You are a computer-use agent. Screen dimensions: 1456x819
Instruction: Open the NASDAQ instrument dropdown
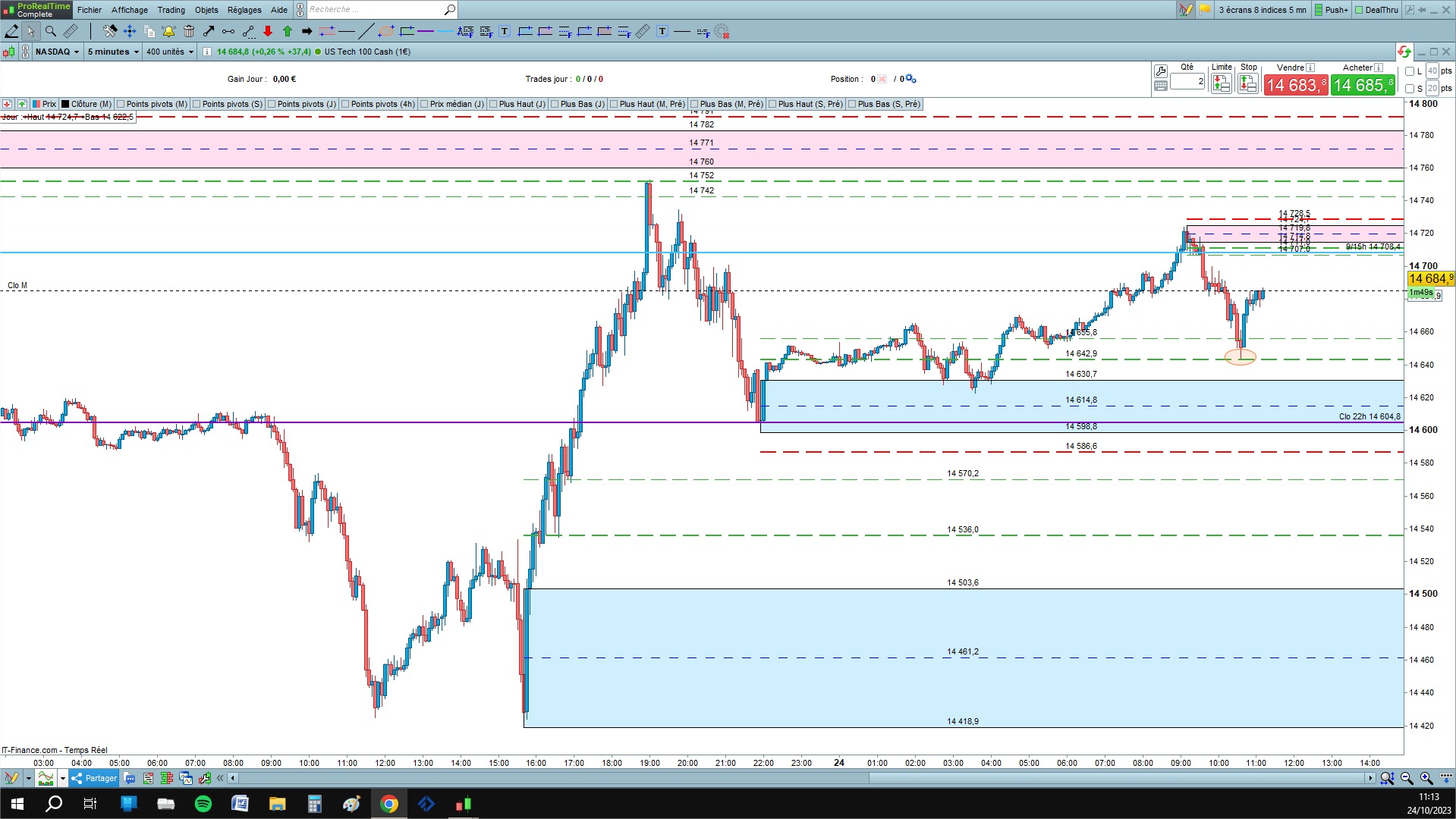(x=57, y=52)
